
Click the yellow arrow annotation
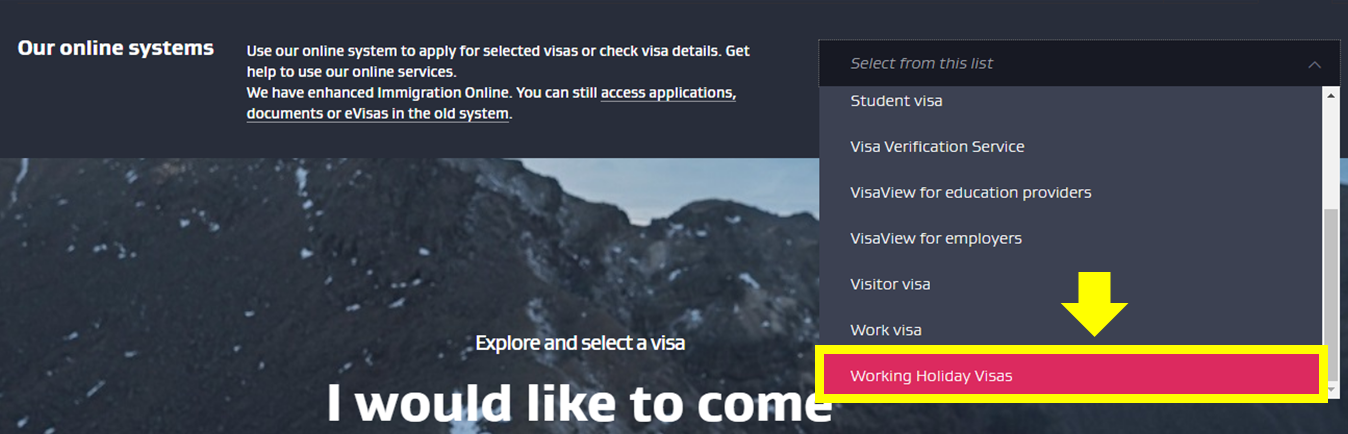pyautogui.click(x=1094, y=302)
